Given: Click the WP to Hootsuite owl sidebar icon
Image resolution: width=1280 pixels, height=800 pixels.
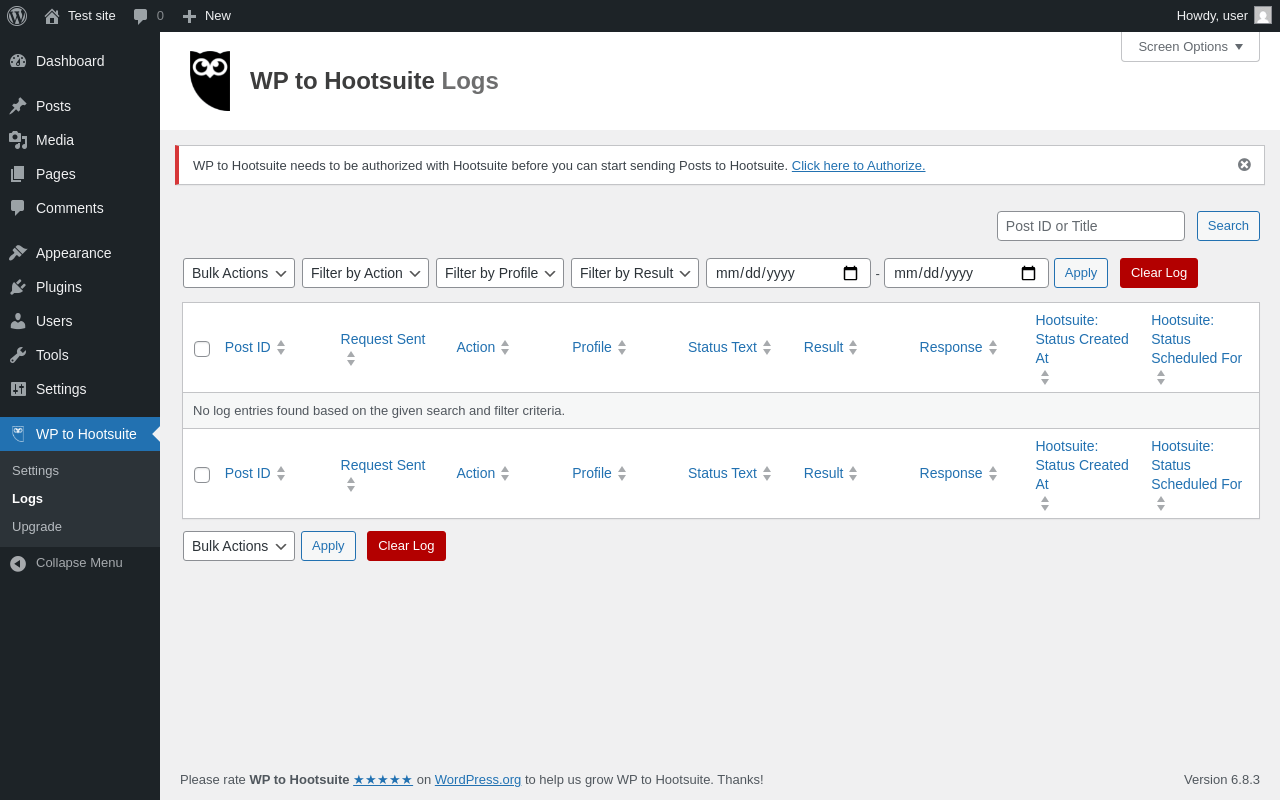Looking at the screenshot, I should click(x=18, y=434).
